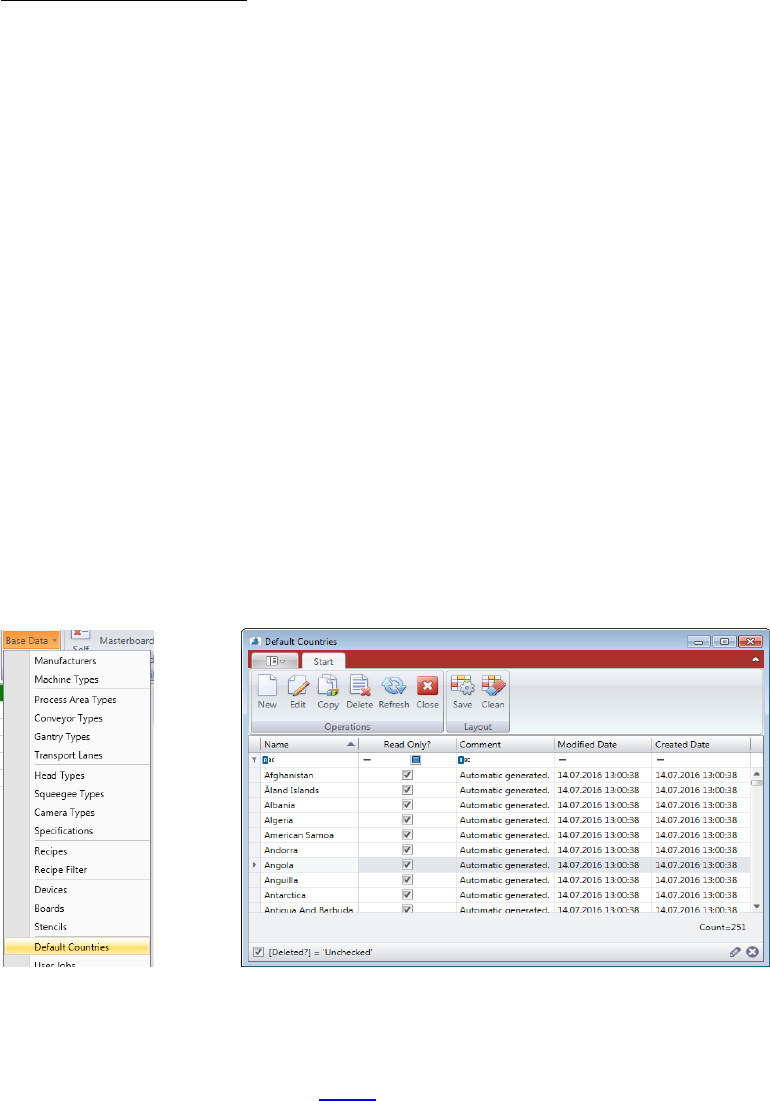Click the Name column filter operator icon
The image size is (770, 1101).
[267, 760]
